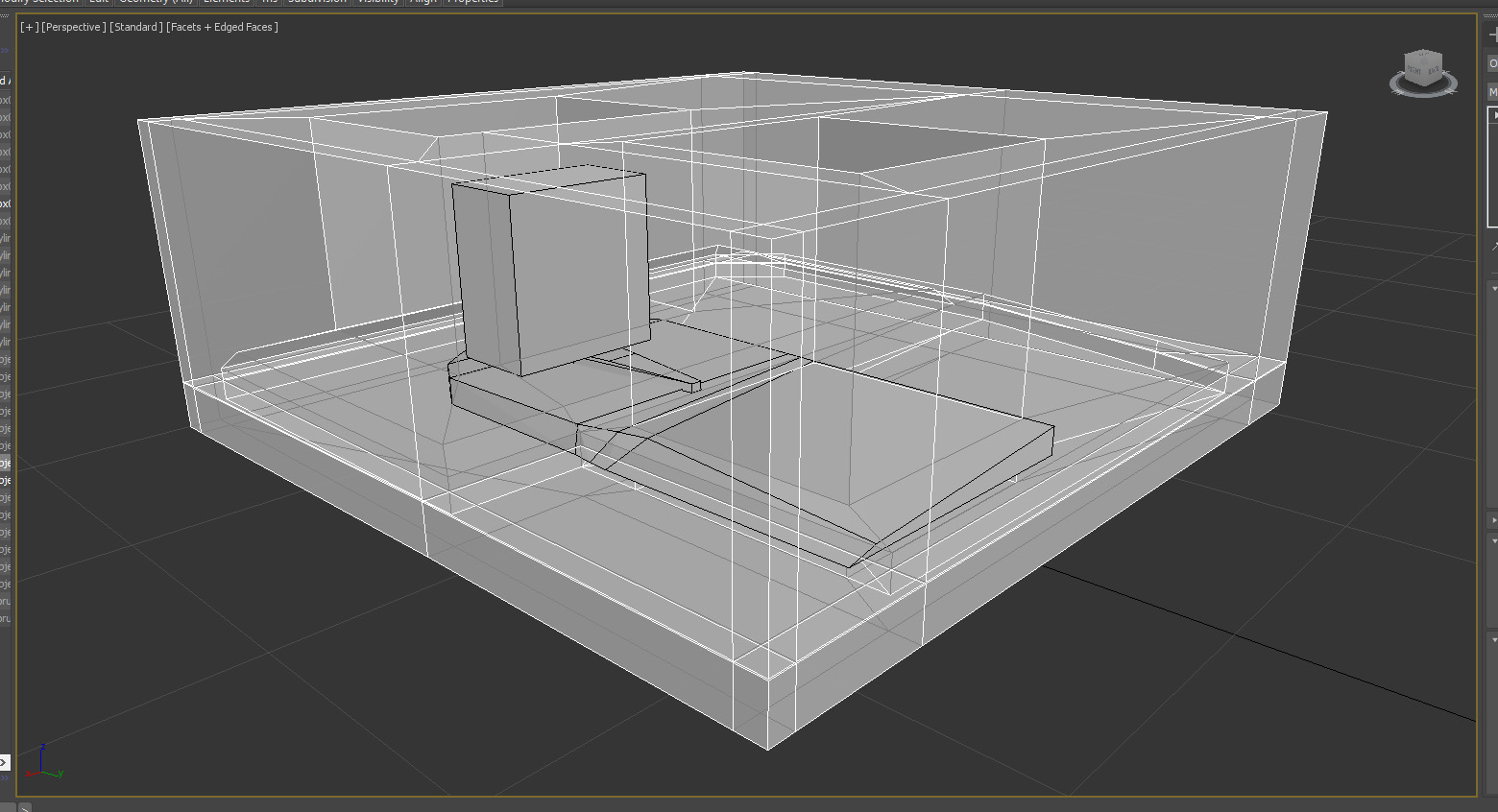Click the white arrow button at bottom-left panel edge

(x=4, y=762)
